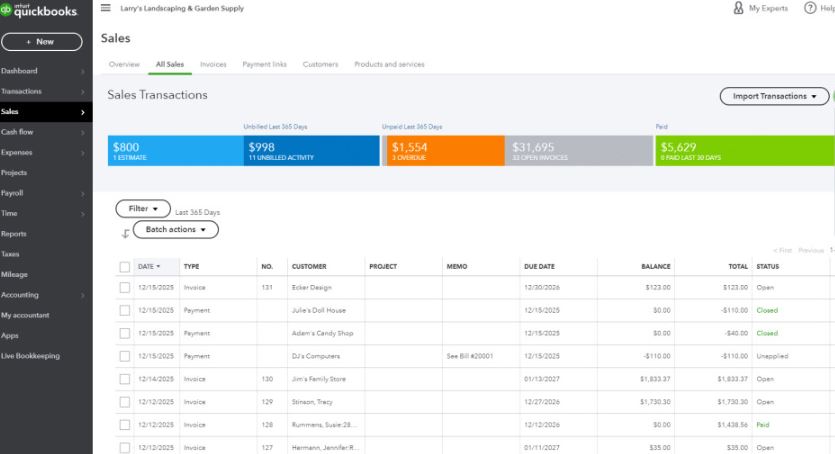The height and width of the screenshot is (454, 835).
Task: Click the QuickBooks logo
Action: point(39,10)
